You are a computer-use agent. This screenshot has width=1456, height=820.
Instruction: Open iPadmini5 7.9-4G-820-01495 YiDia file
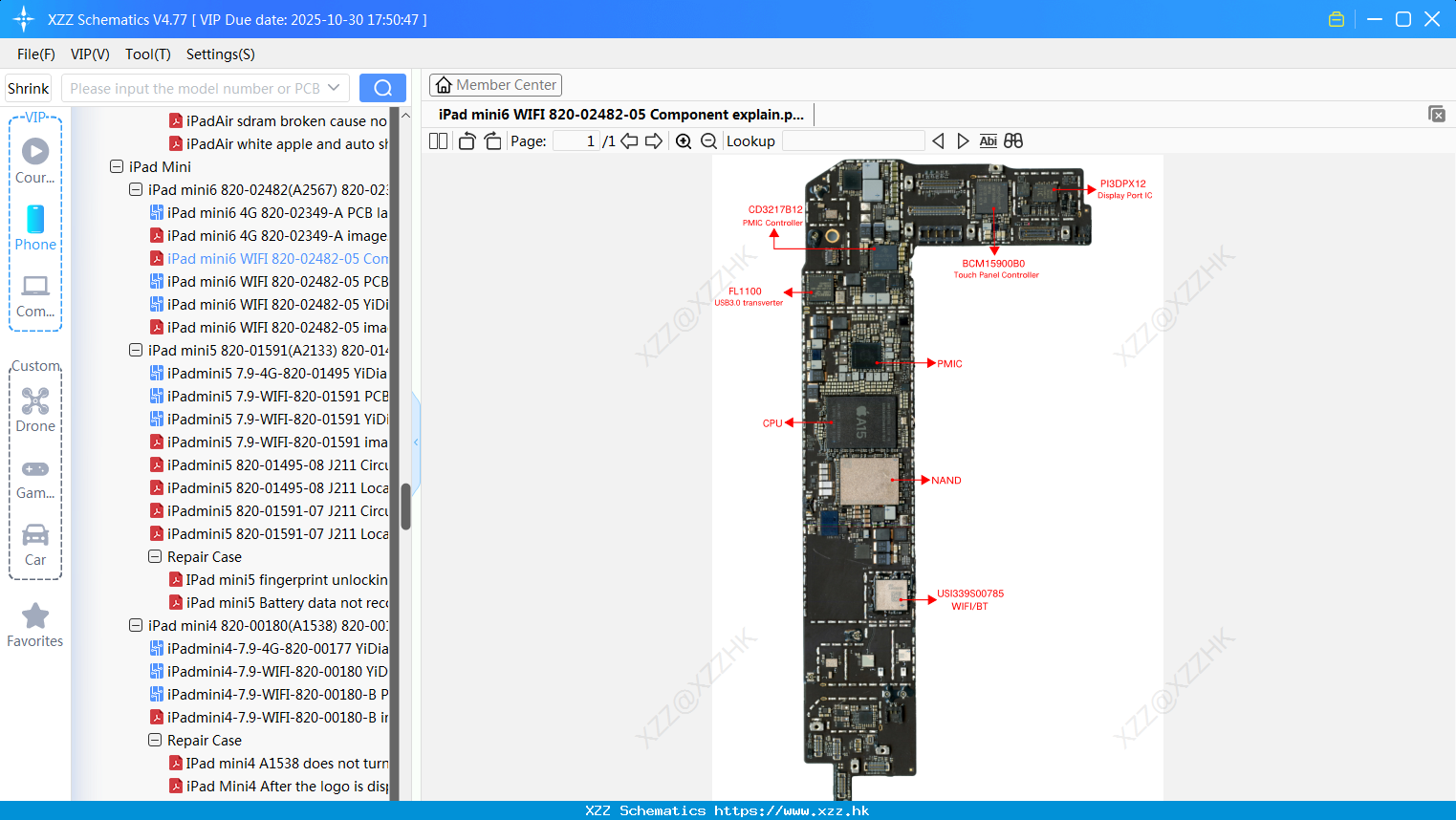(x=269, y=373)
